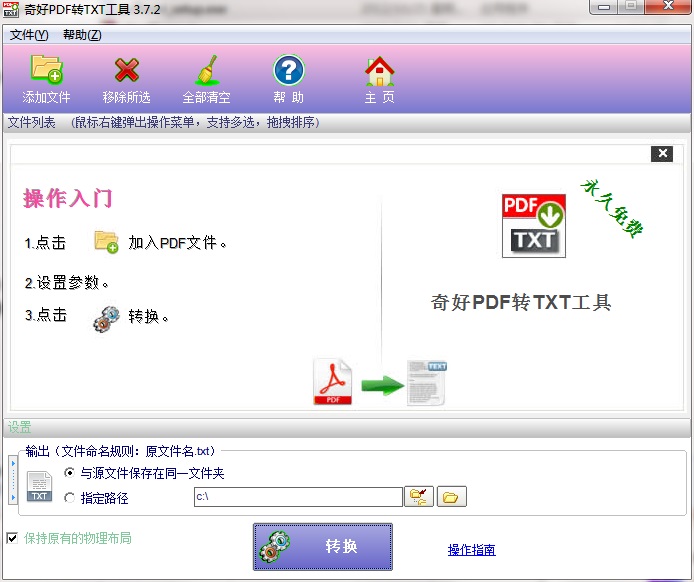The image size is (694, 582).
Task: Click the TXT file icon in output settings
Action: click(x=39, y=486)
